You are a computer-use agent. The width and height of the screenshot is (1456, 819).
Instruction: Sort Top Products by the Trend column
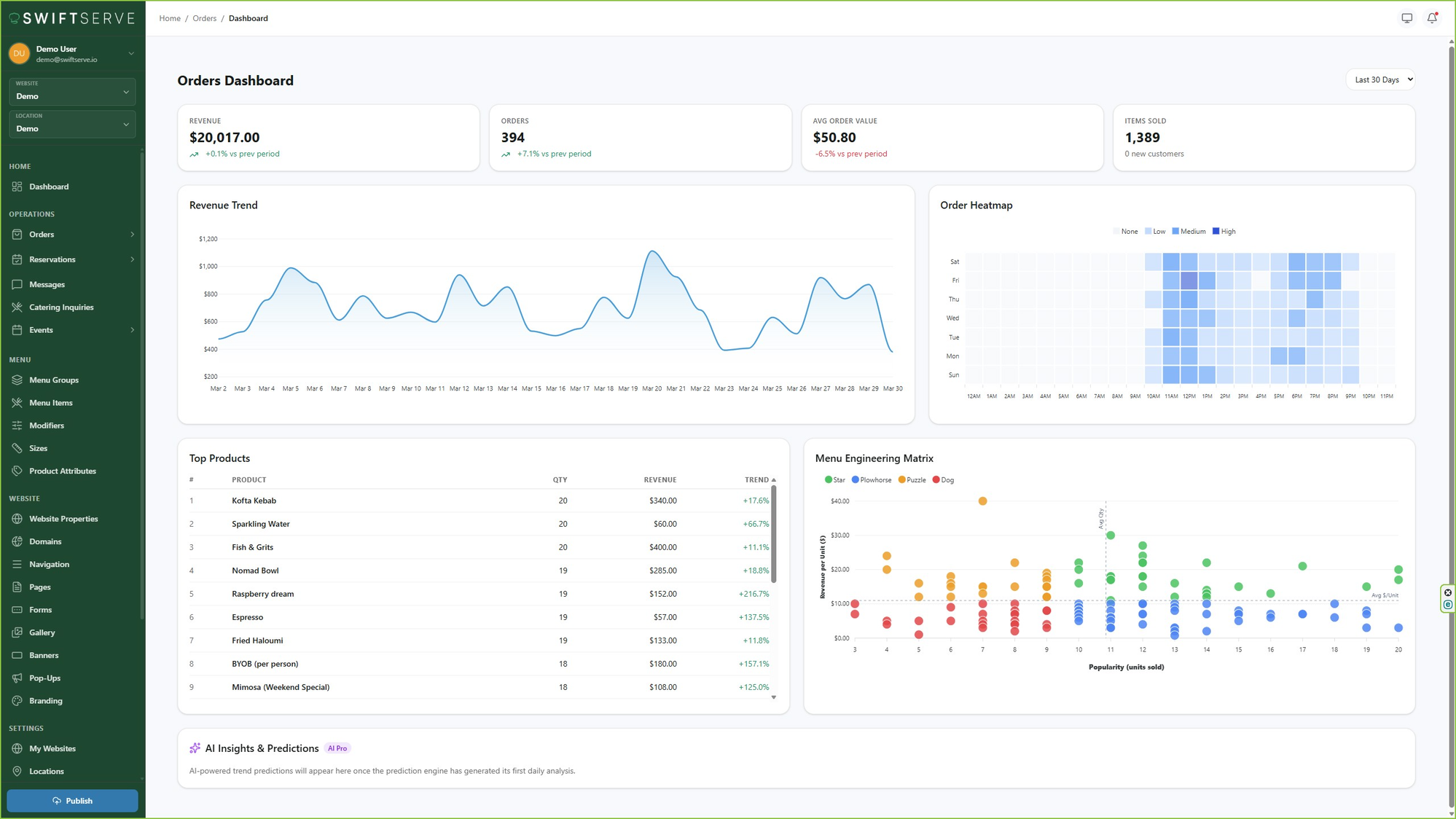tap(757, 479)
